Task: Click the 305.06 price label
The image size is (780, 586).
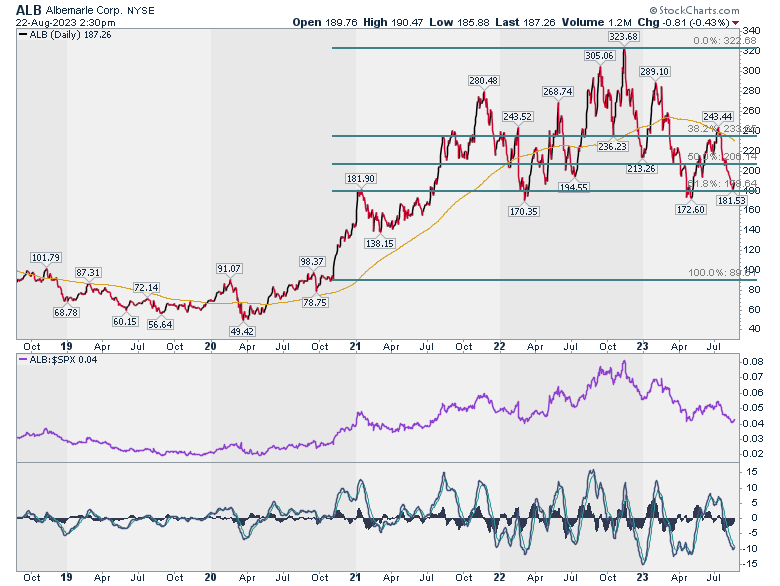Action: pos(599,56)
